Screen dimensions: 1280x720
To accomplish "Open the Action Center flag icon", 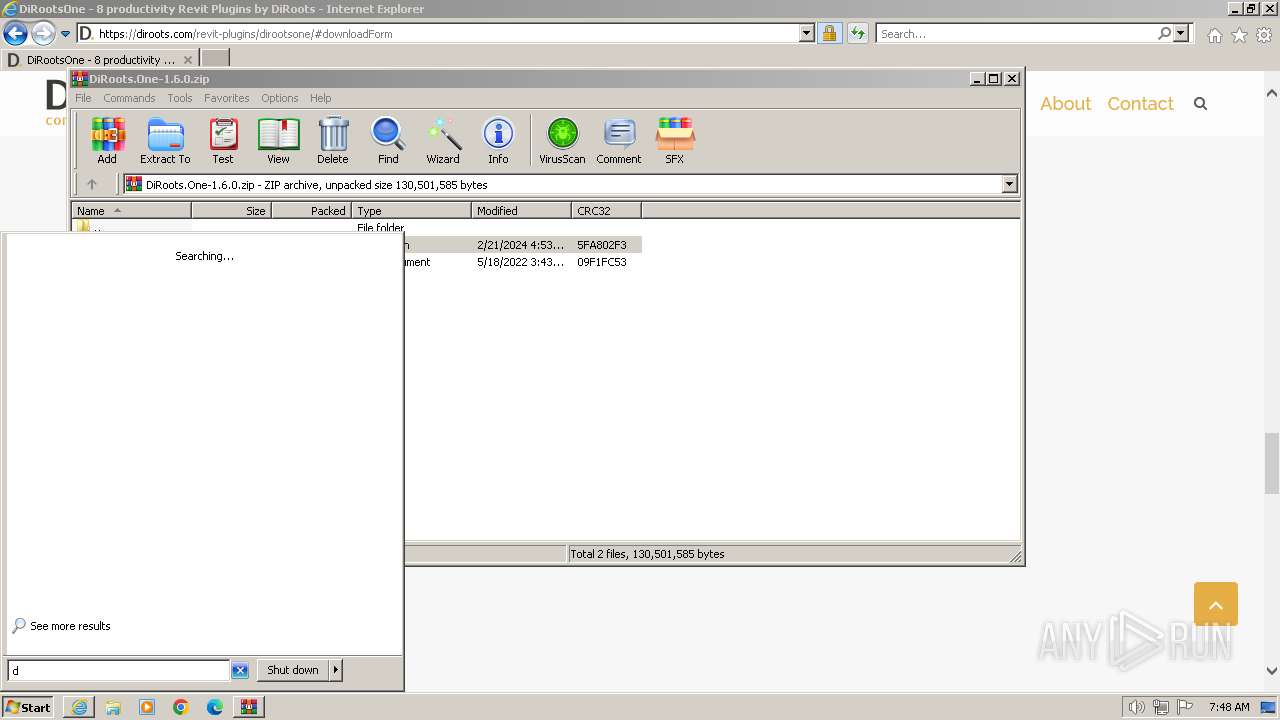I will [1185, 707].
